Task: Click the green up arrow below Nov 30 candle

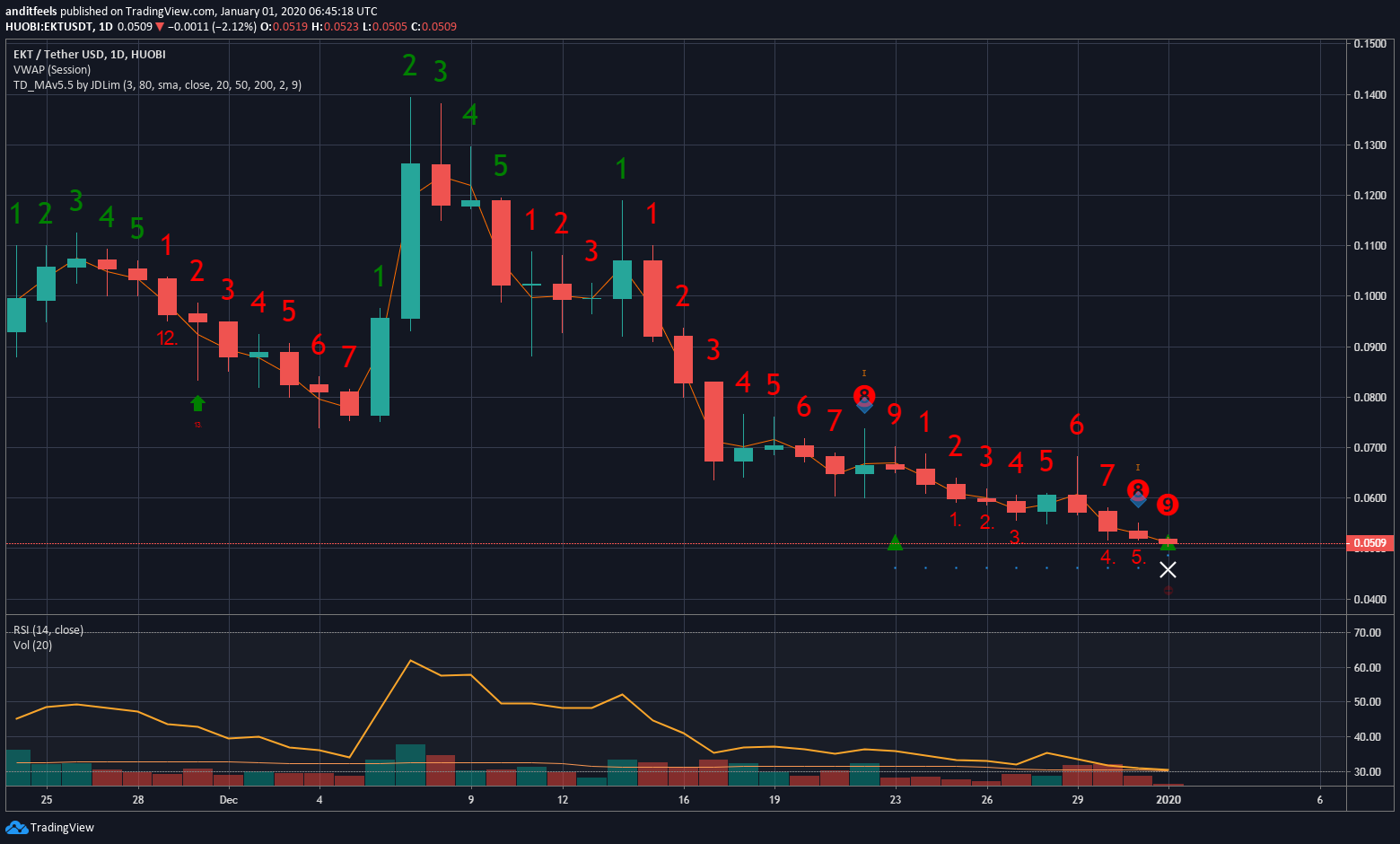Action: [197, 403]
